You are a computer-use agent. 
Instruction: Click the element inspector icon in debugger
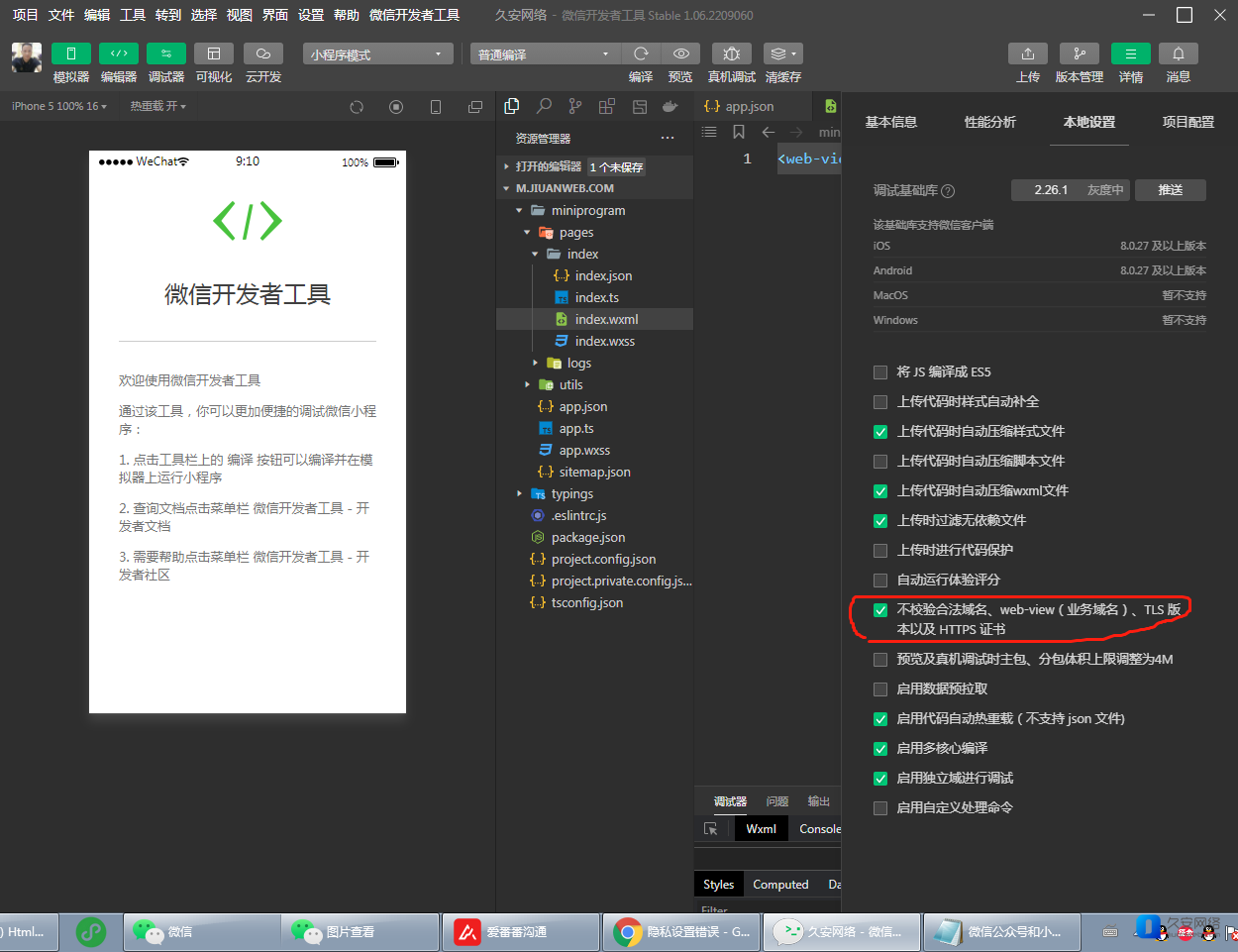point(710,829)
